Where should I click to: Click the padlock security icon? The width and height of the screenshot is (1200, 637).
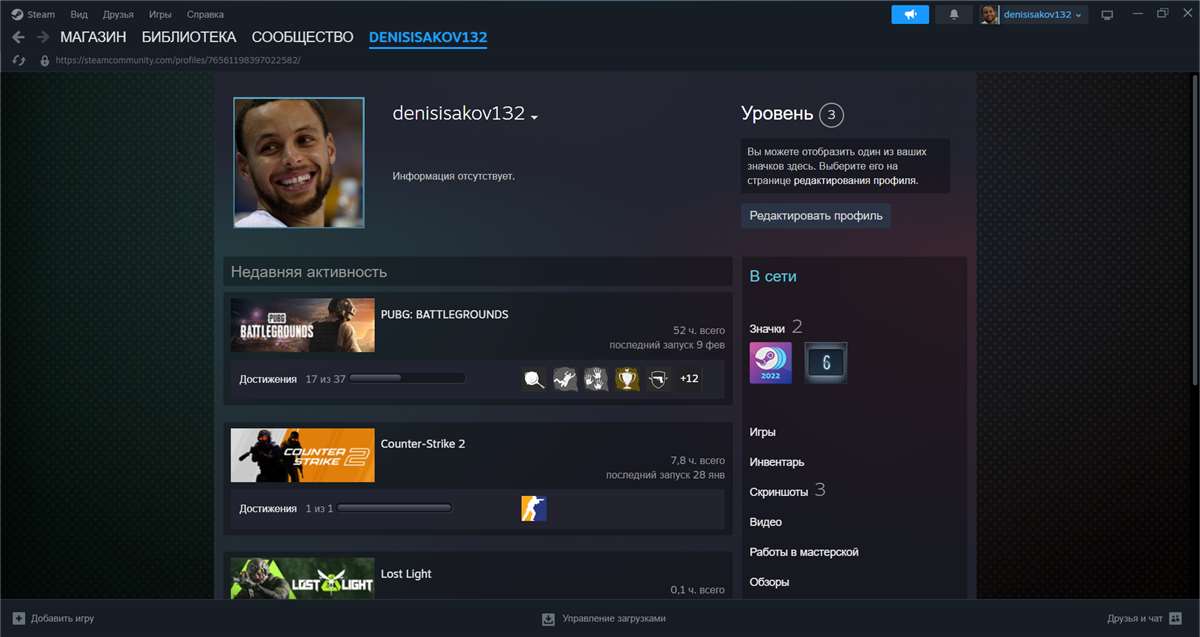click(x=44, y=60)
